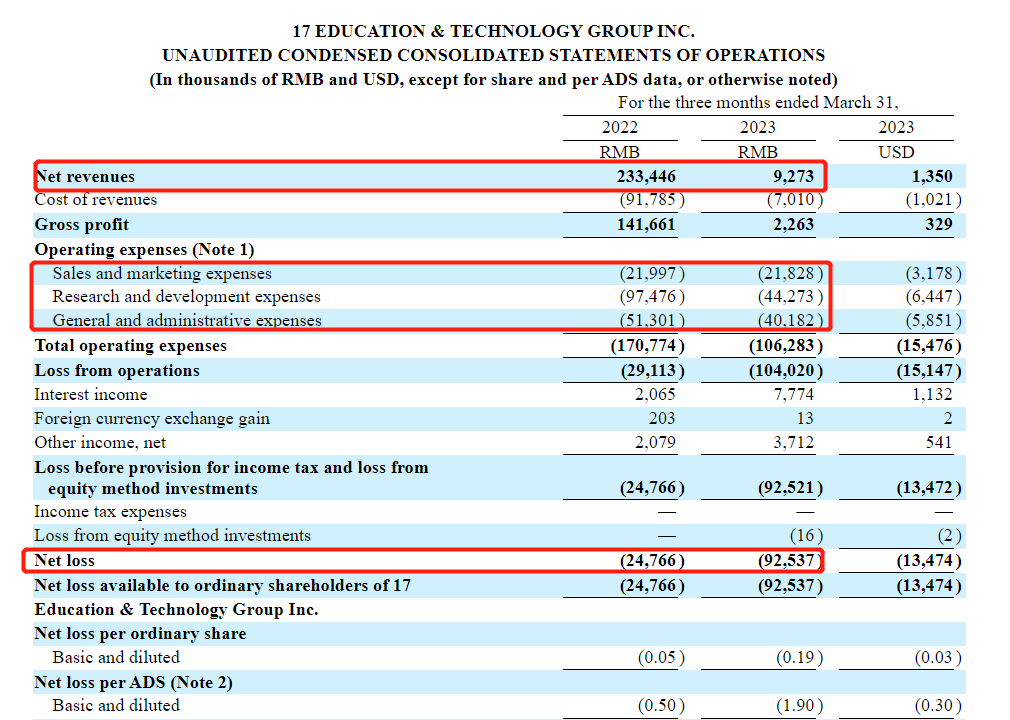Click the Interest income row label
This screenshot has height=720, width=1010.
coord(91,394)
